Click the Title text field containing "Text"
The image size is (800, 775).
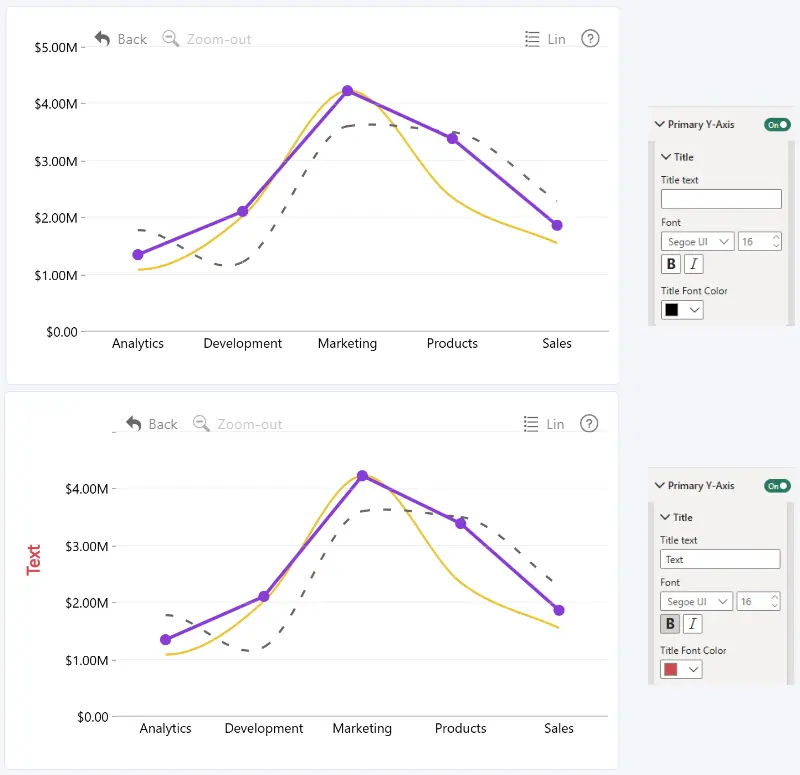(720, 559)
